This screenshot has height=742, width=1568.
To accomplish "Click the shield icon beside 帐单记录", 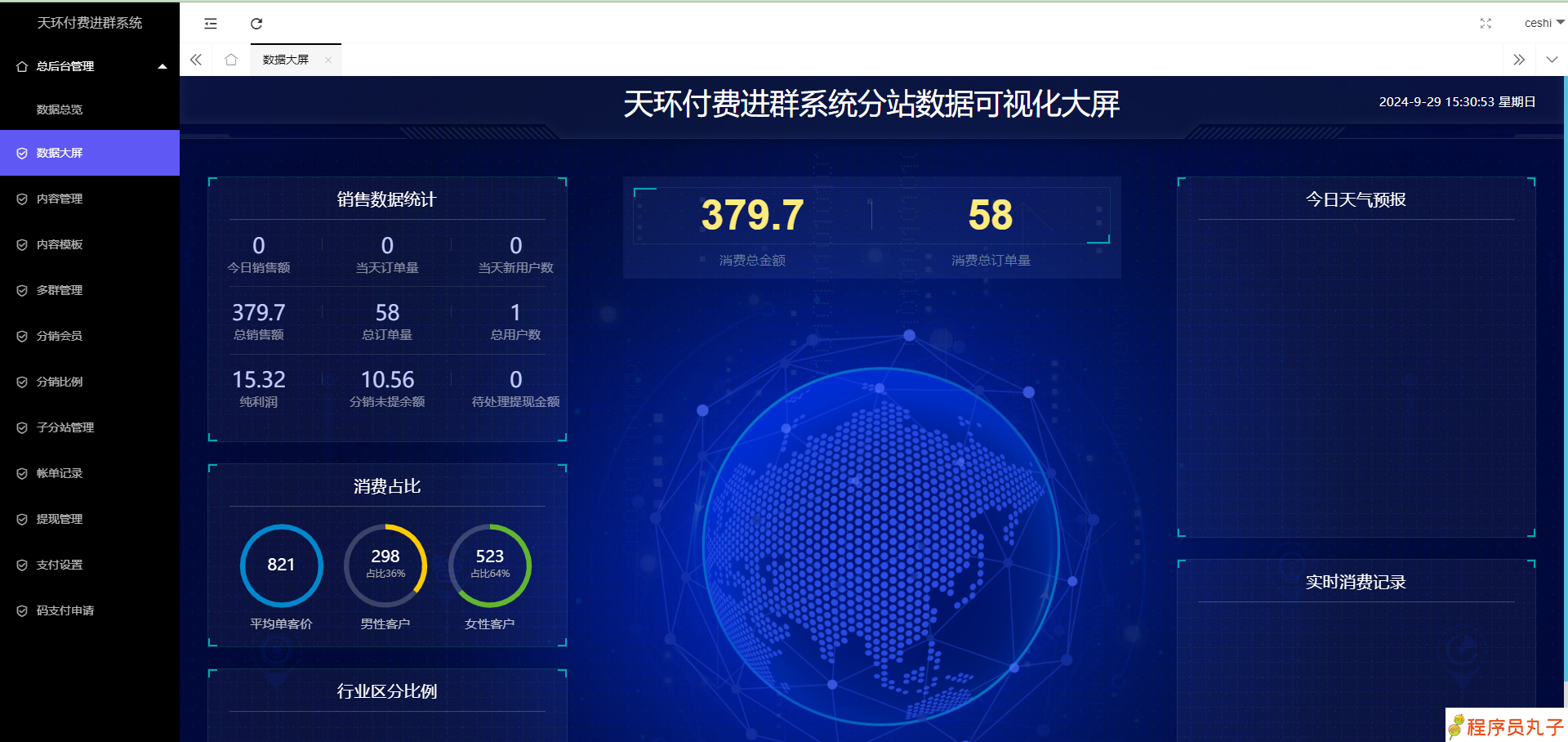I will point(22,473).
